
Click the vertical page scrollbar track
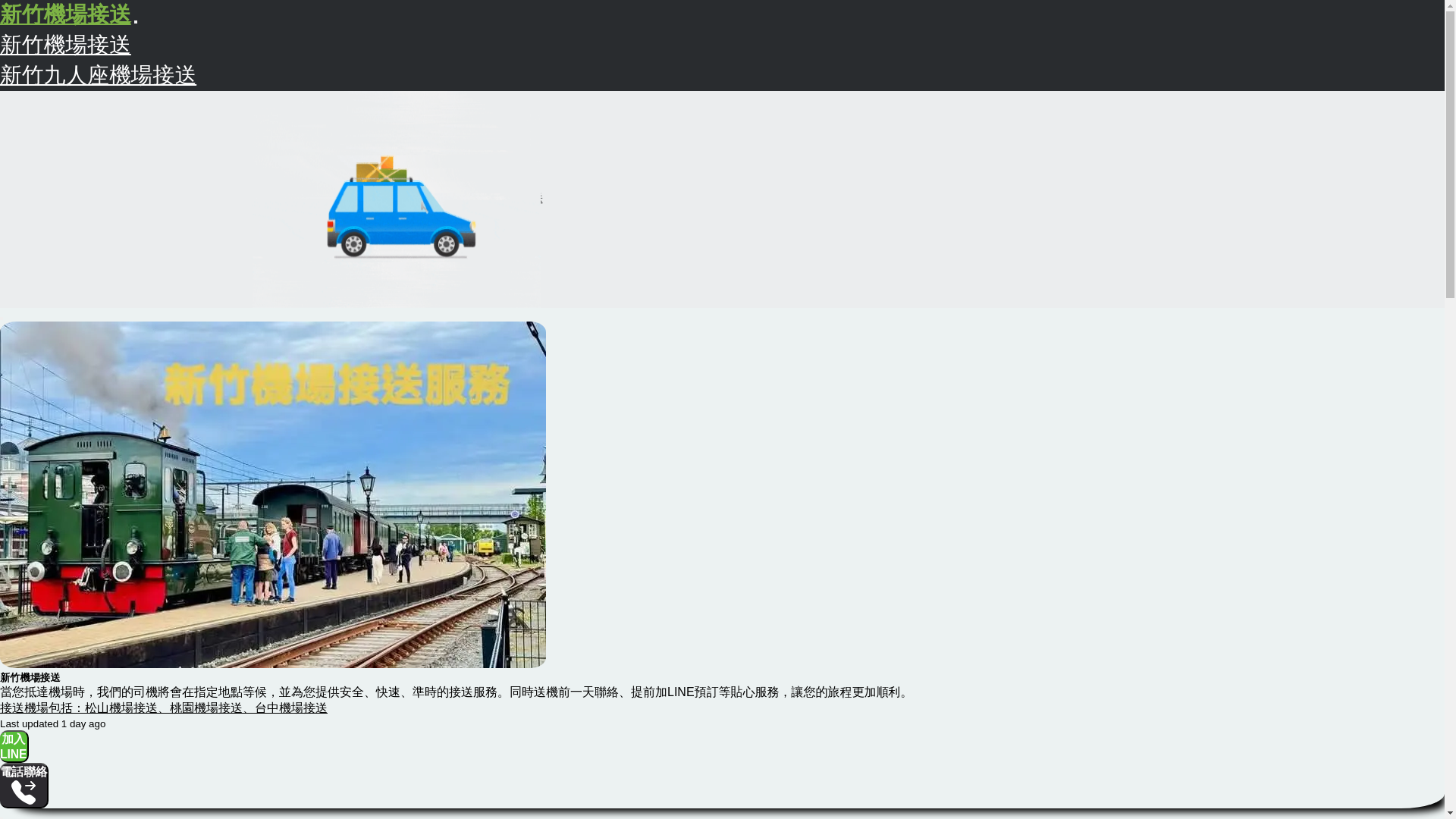(x=1450, y=531)
